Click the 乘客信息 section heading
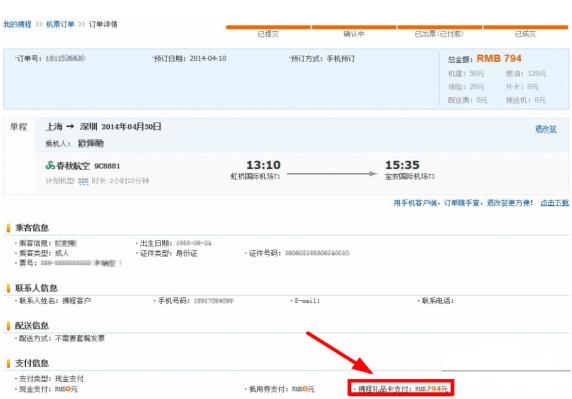 tap(32, 228)
